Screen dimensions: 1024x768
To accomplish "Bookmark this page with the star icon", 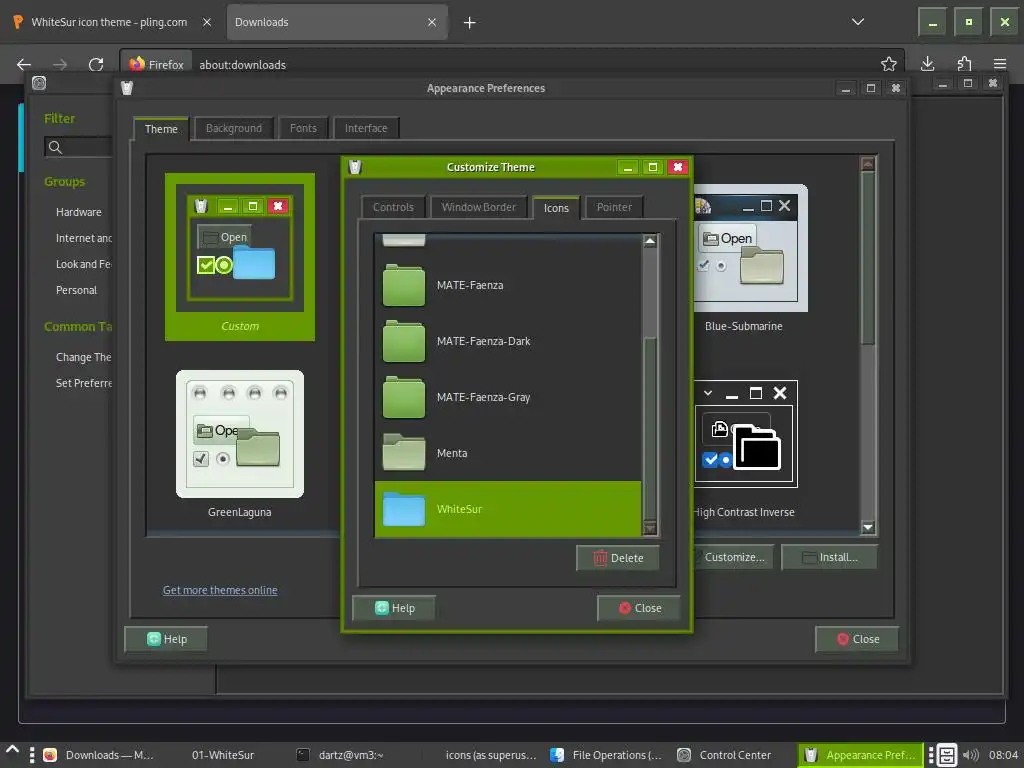I will (x=888, y=64).
